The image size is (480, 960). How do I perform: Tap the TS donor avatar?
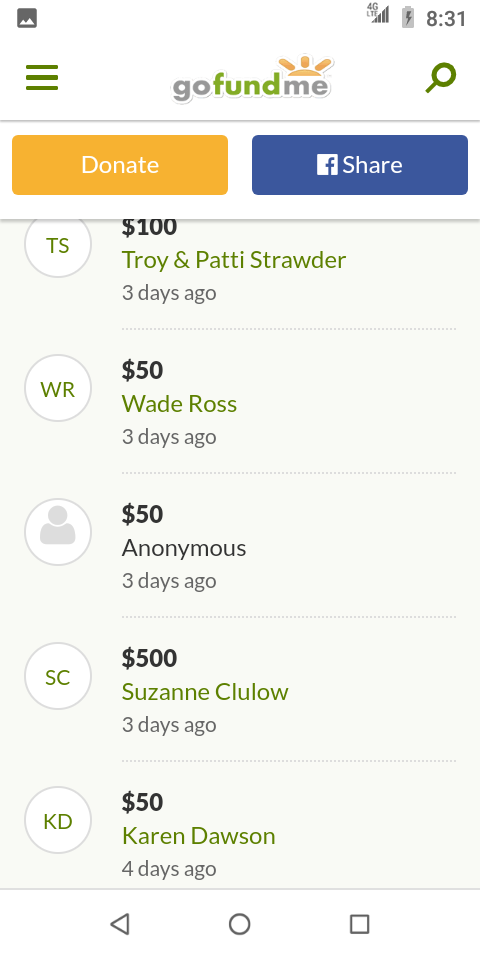pos(58,244)
